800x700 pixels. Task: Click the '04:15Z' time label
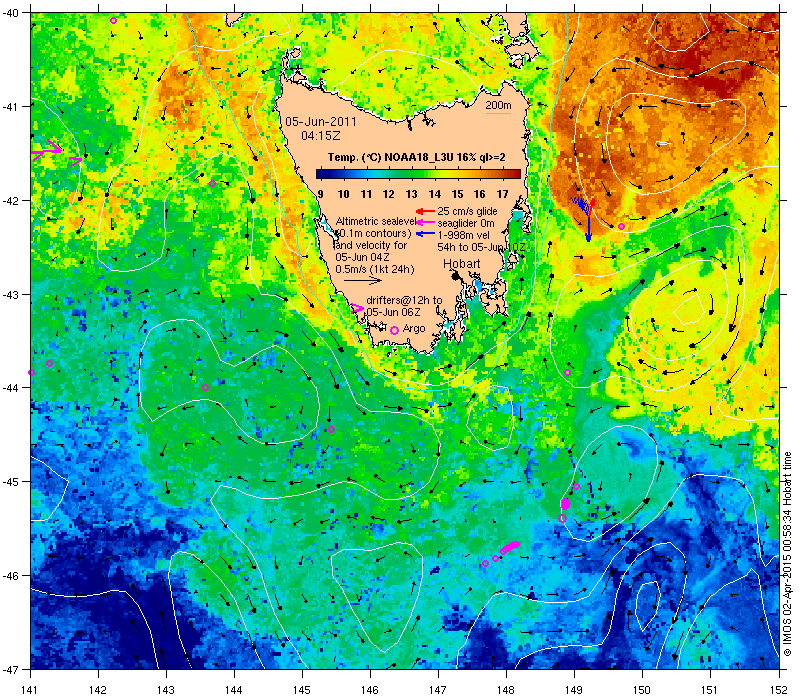321,136
